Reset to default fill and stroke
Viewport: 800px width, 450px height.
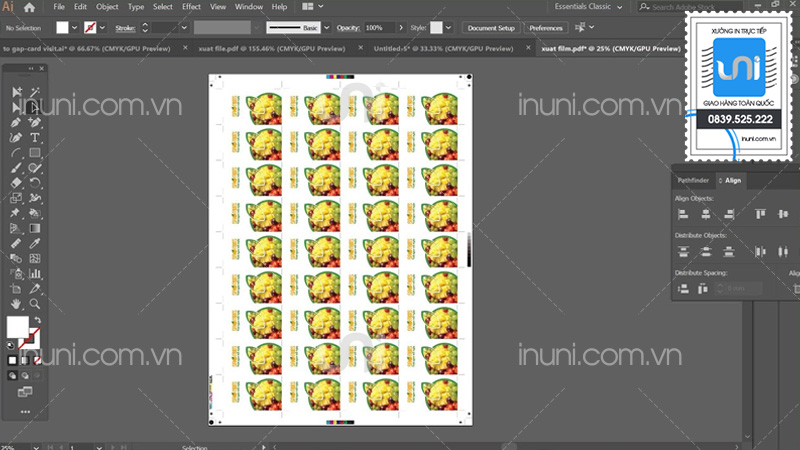12,343
